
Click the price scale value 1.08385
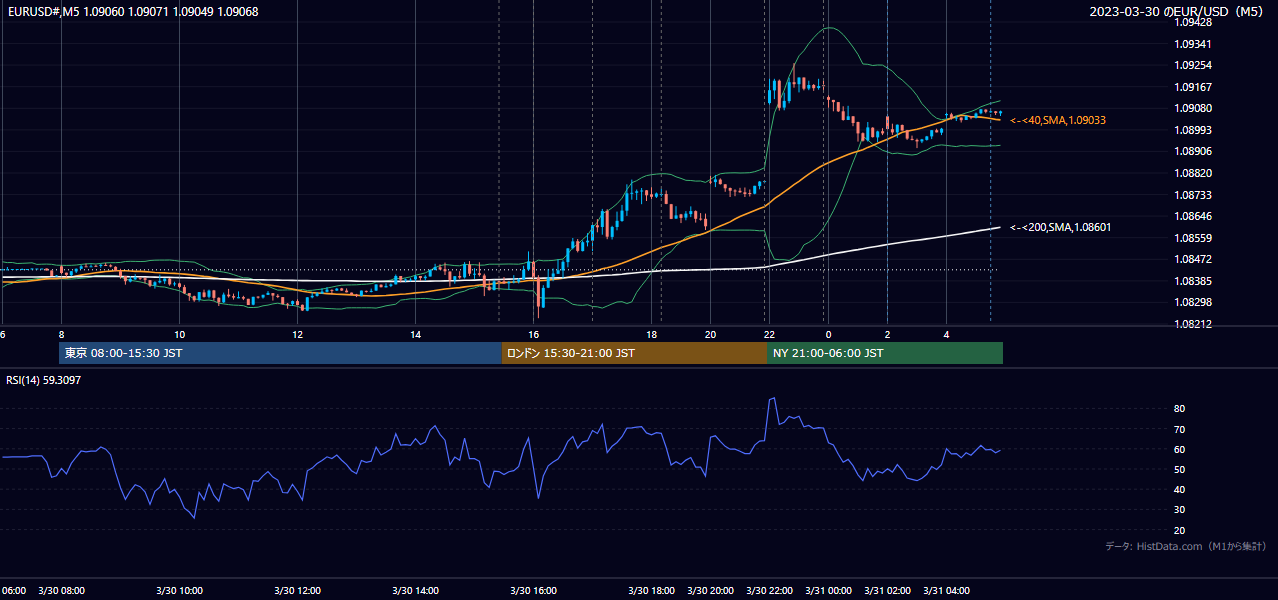[1193, 281]
